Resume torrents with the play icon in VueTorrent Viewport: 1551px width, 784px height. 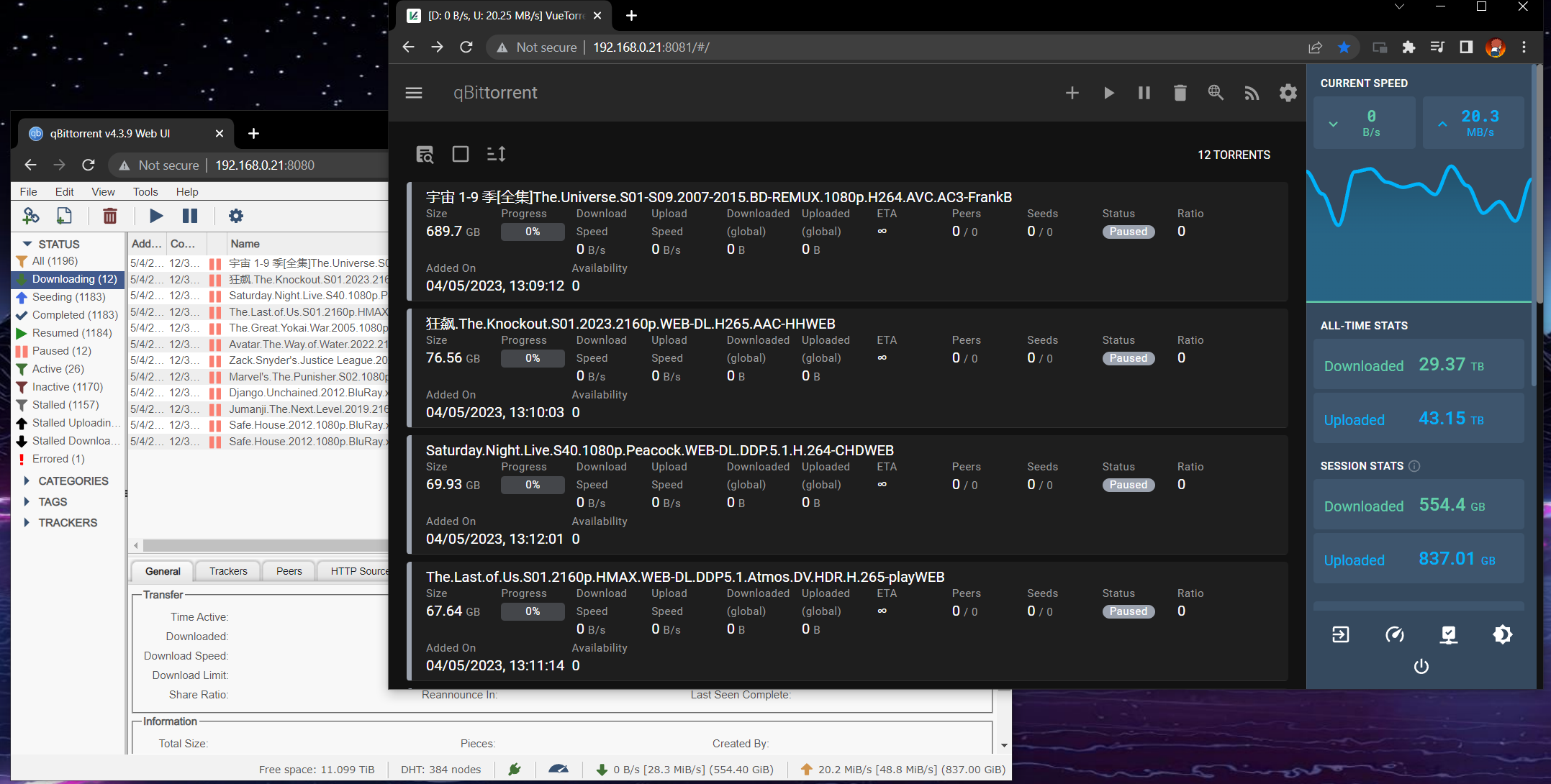click(x=1108, y=93)
